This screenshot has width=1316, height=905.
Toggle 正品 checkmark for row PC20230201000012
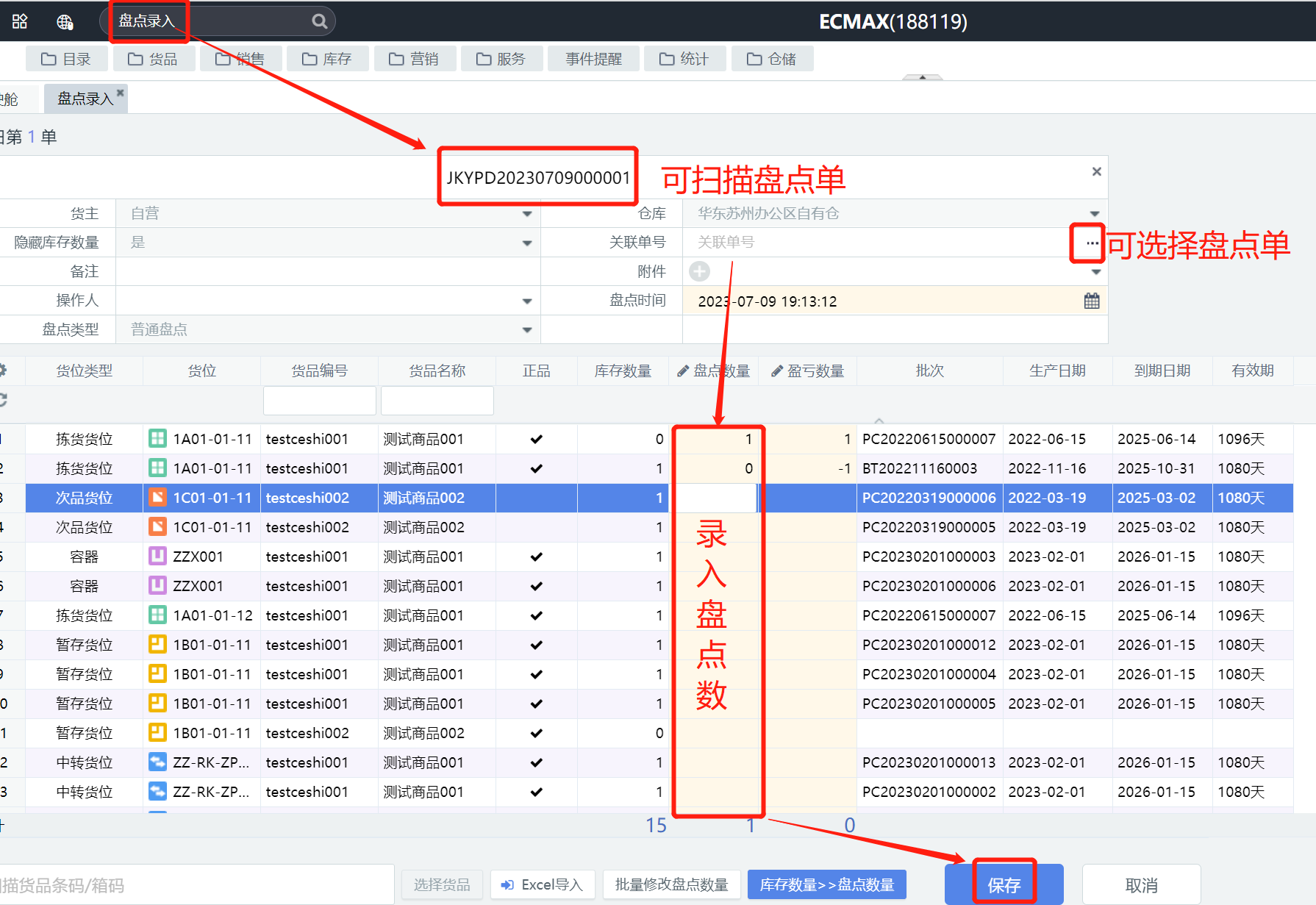pyautogui.click(x=537, y=645)
